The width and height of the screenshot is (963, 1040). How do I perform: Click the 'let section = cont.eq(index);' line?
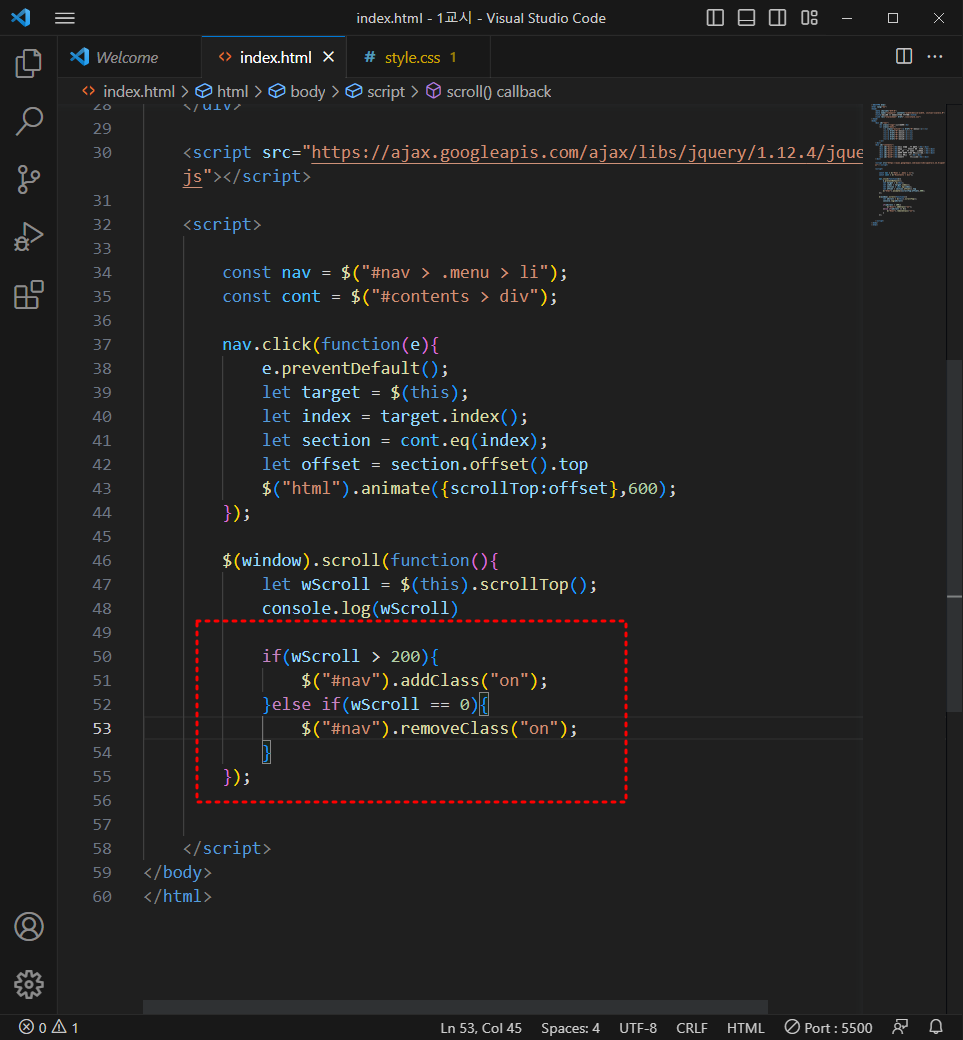(405, 440)
